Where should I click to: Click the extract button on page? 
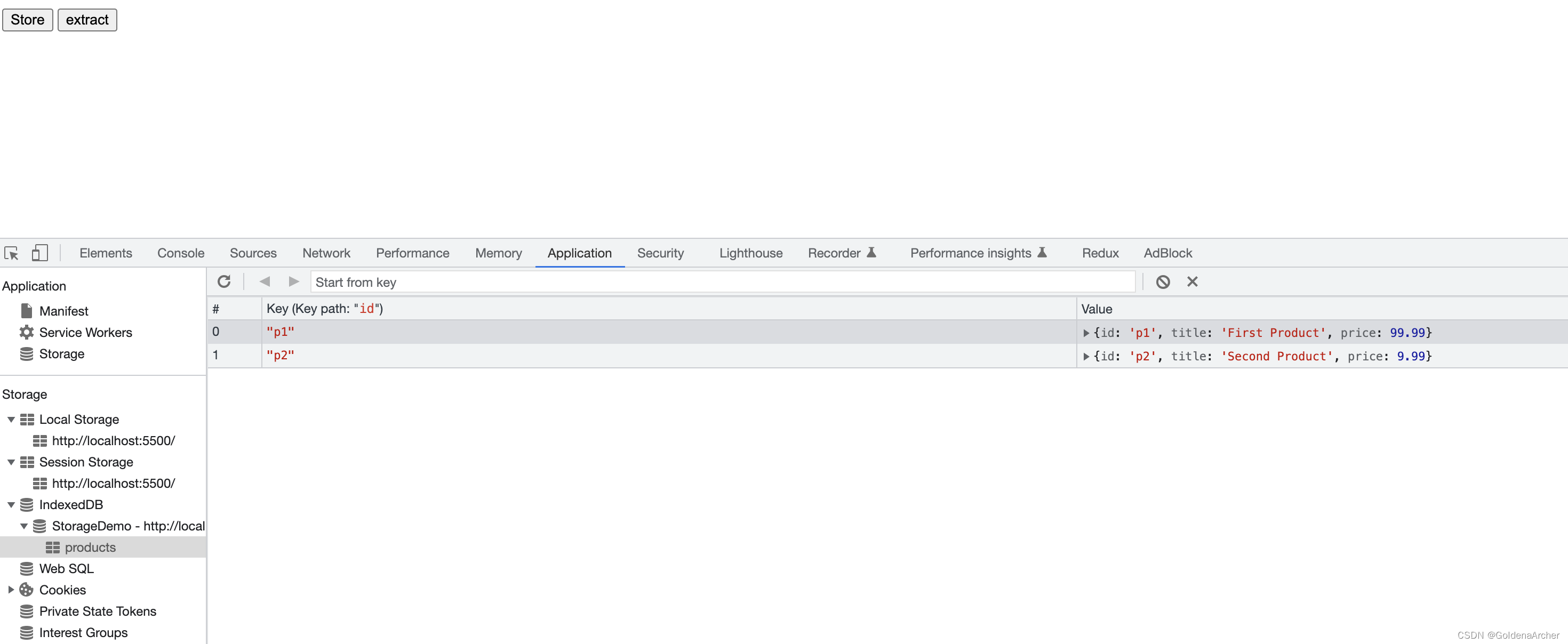pyautogui.click(x=87, y=20)
